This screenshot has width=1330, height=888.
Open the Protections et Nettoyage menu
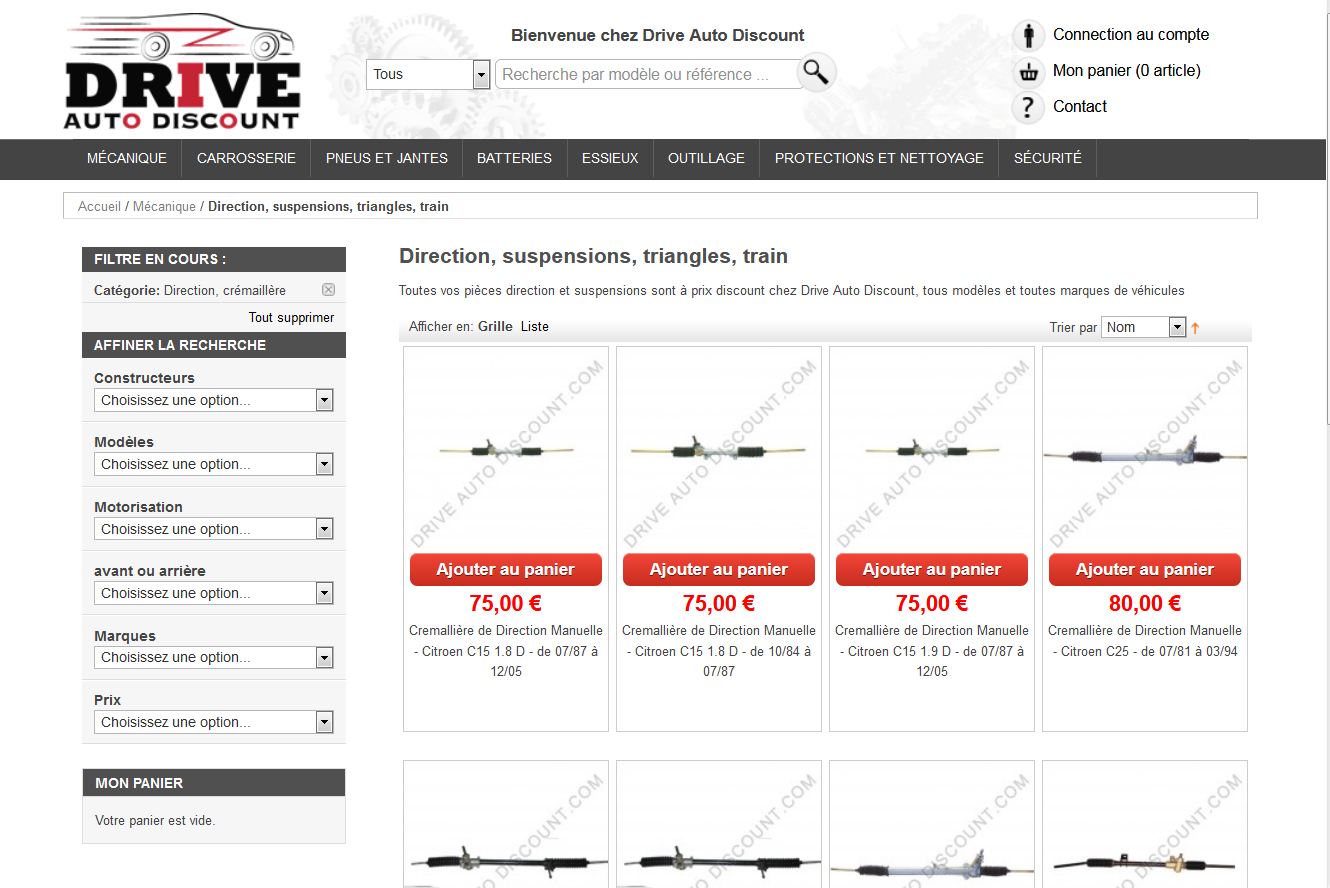pos(879,158)
